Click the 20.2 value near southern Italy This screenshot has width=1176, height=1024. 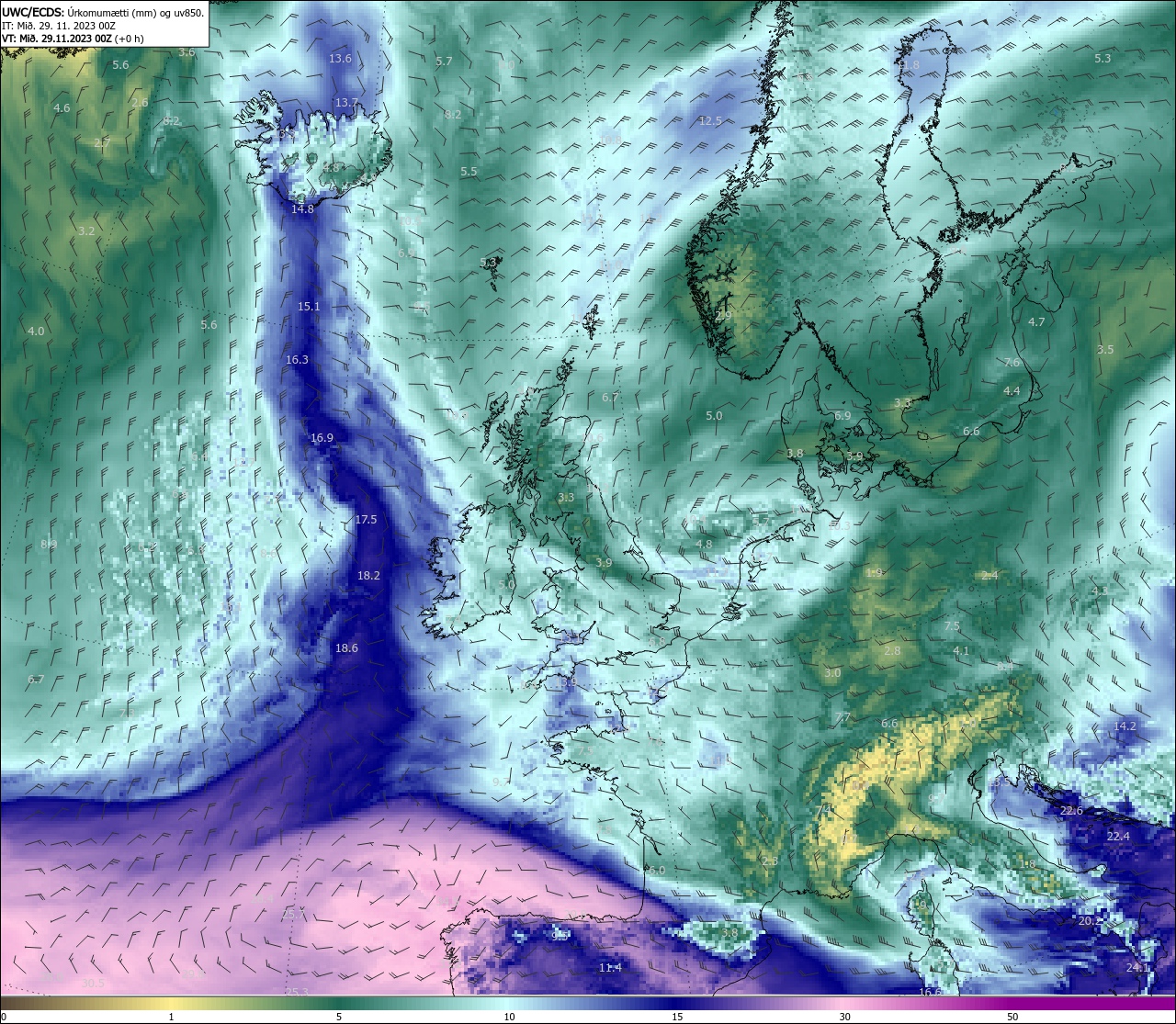(x=1090, y=921)
